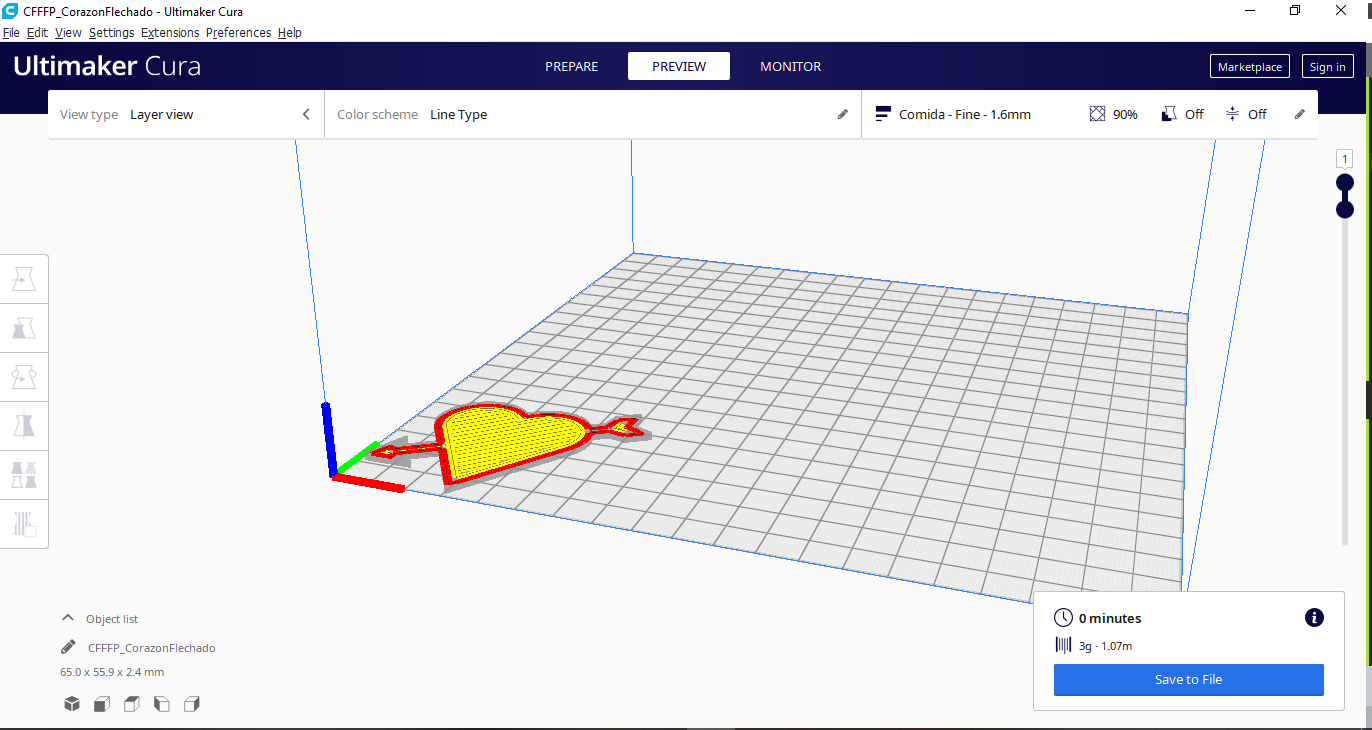This screenshot has height=730, width=1372.
Task: Open the View menu
Action: tap(68, 33)
